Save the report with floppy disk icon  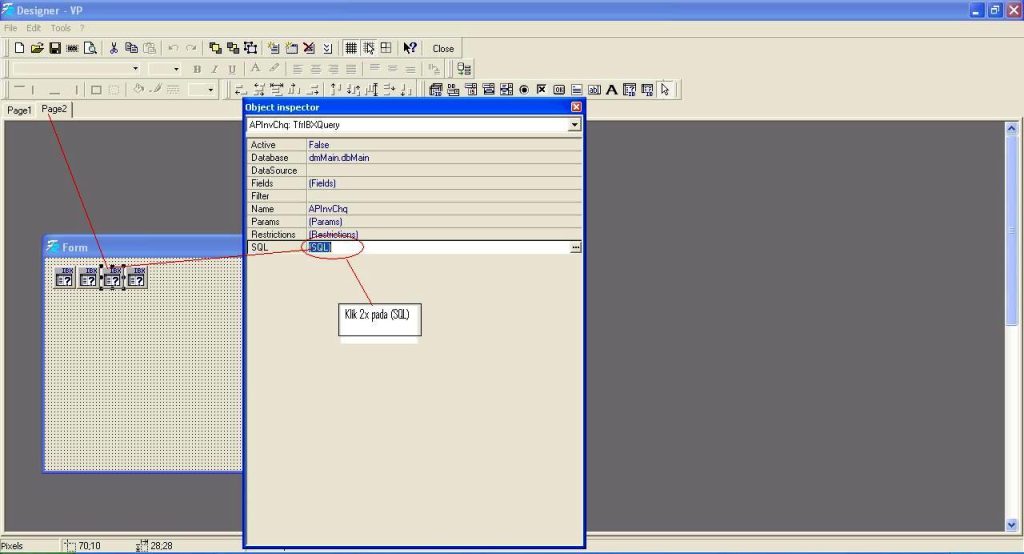point(55,48)
